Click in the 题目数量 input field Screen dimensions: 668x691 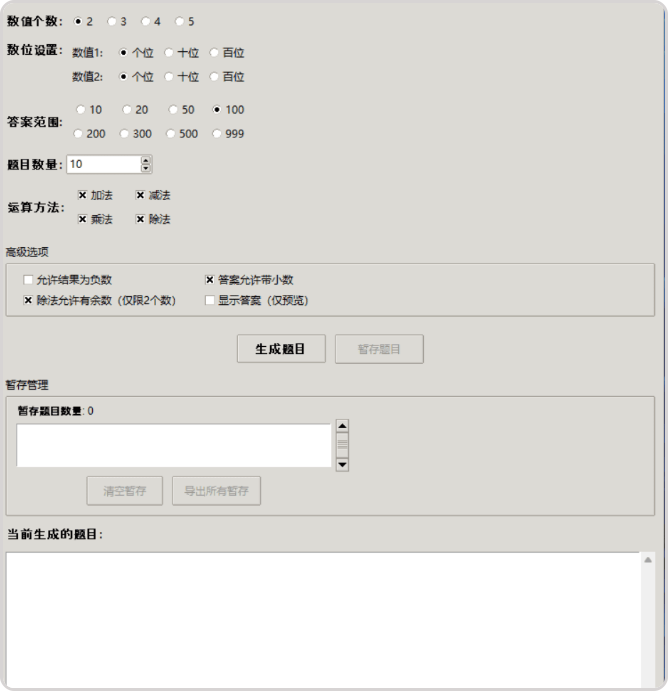tap(102, 164)
